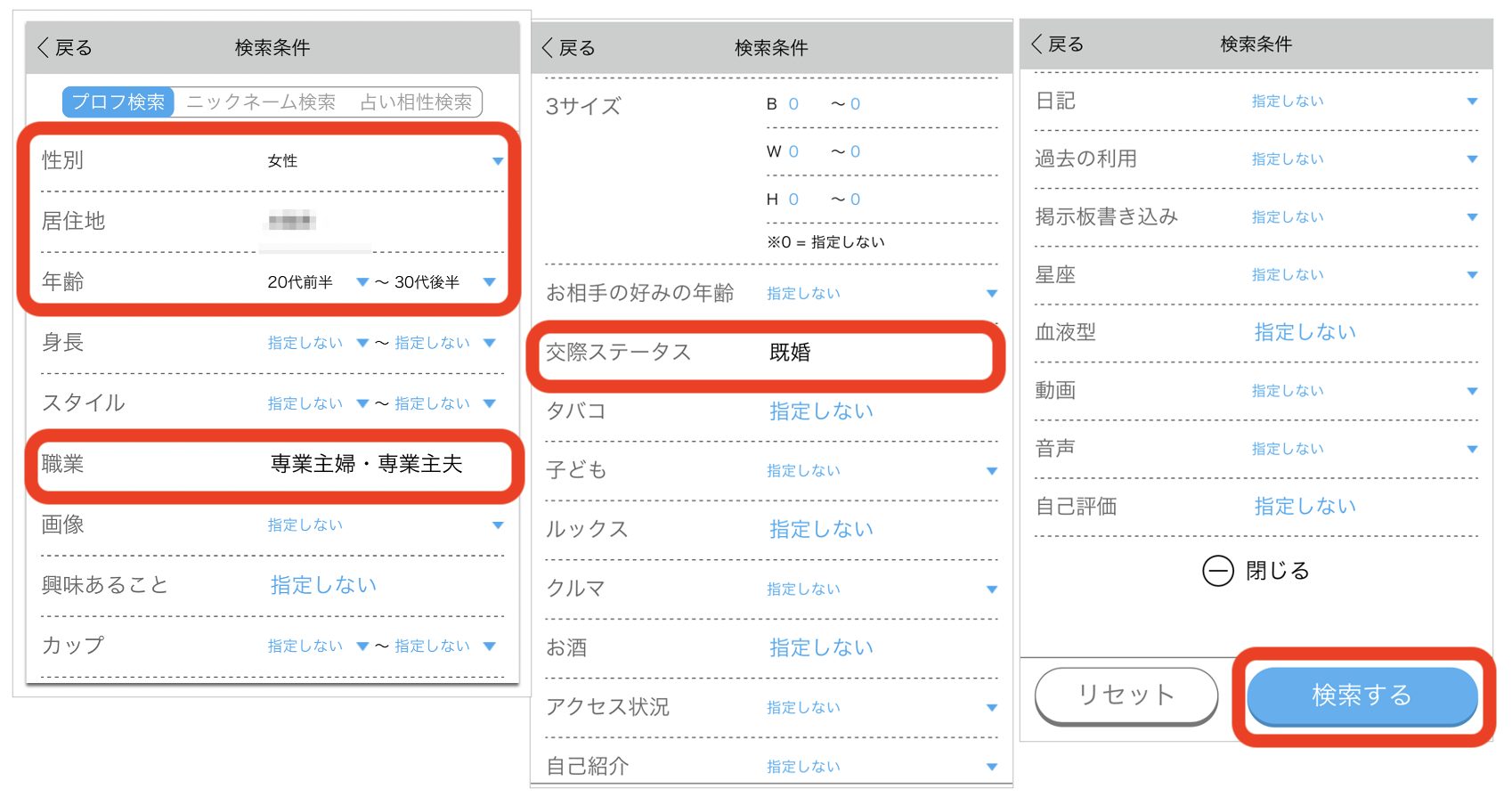Tap the 職業 value 専業主婦・専業主夫

click(366, 464)
